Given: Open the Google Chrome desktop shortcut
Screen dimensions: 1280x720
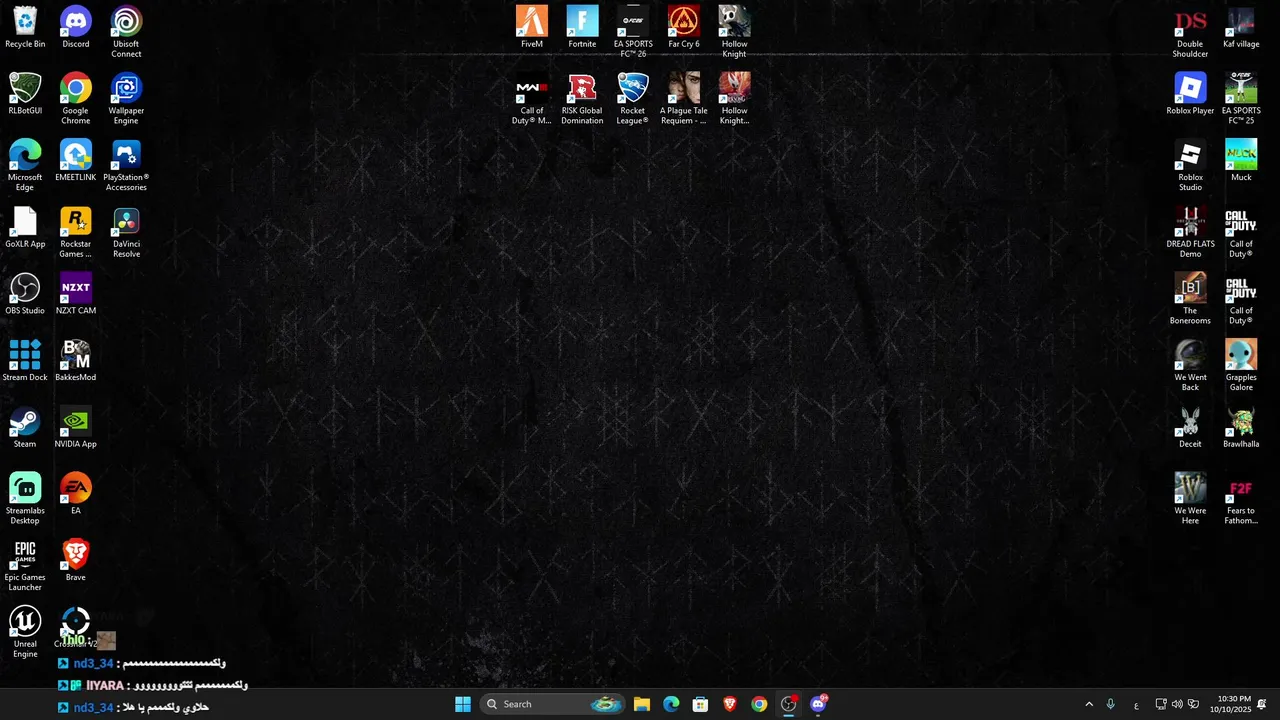Looking at the screenshot, I should click(76, 99).
